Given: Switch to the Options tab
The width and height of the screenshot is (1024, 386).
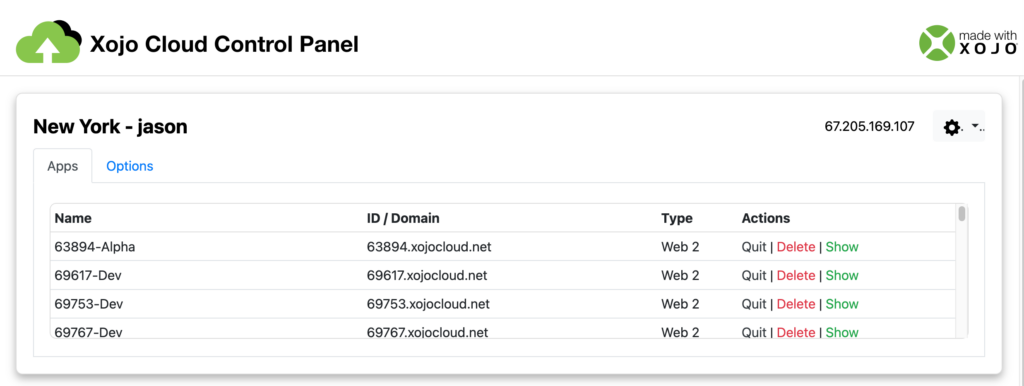Looking at the screenshot, I should tap(130, 166).
